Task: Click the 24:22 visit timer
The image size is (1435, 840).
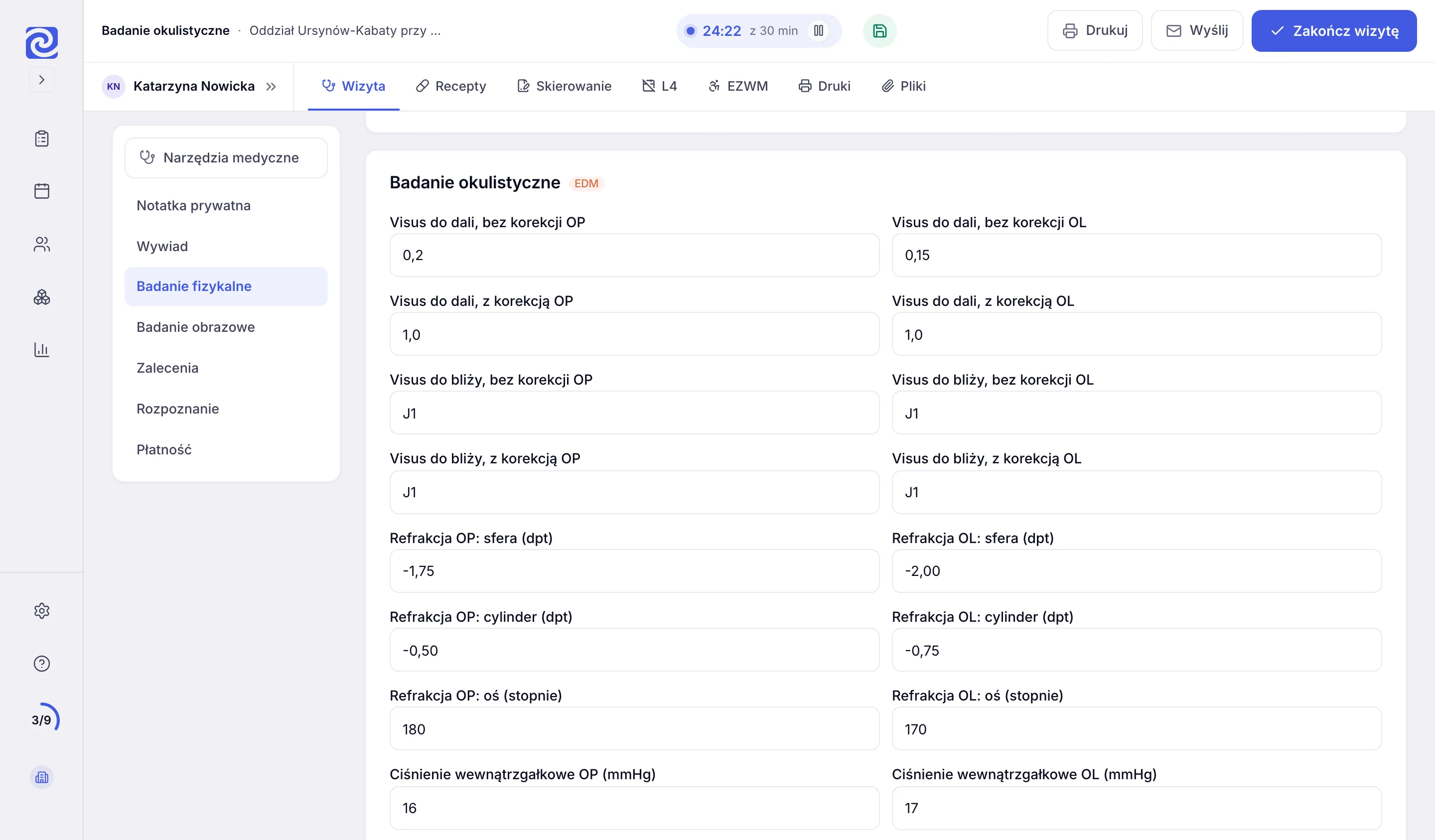Action: (721, 31)
